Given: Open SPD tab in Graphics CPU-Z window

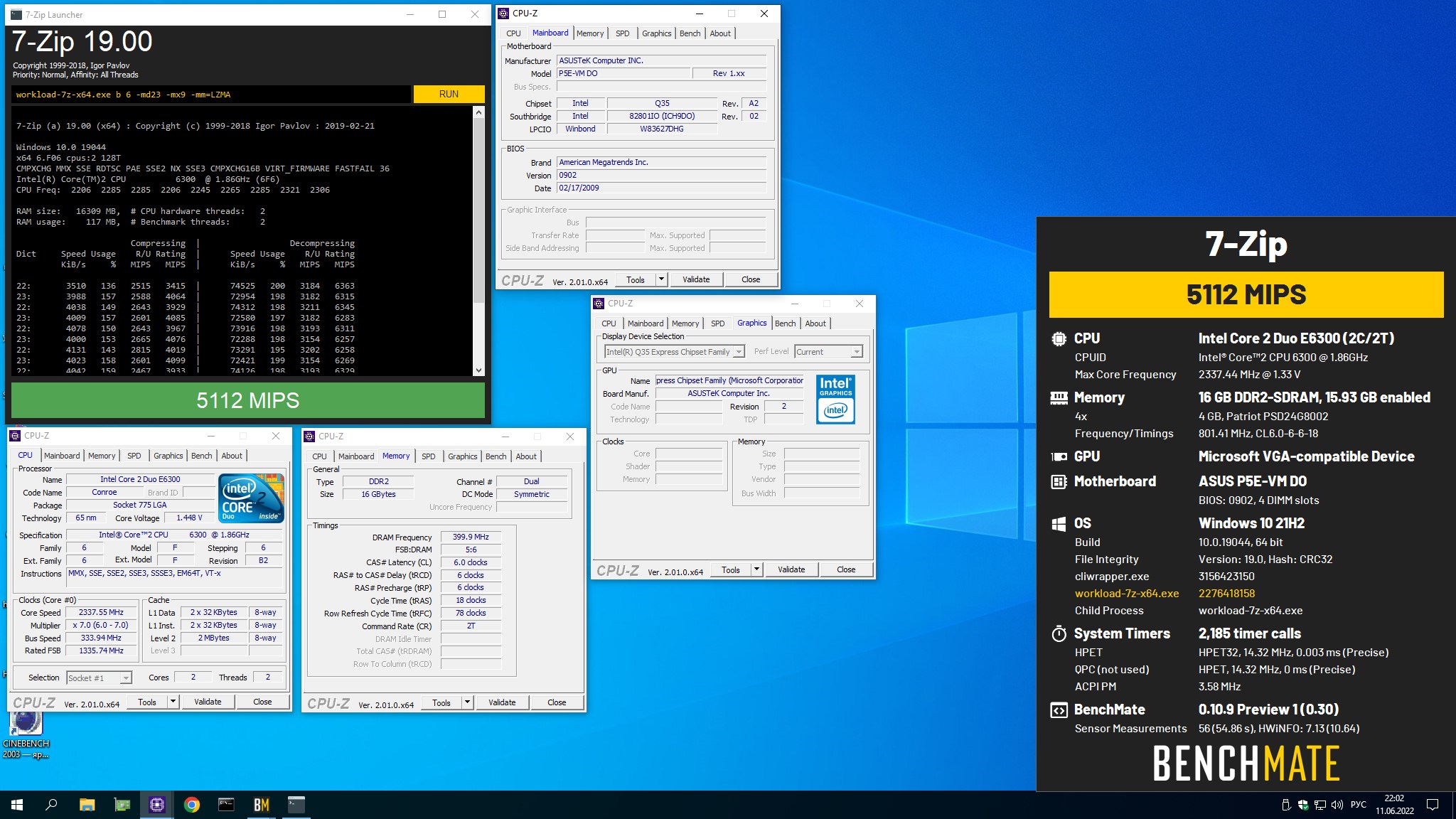Looking at the screenshot, I should [x=718, y=323].
